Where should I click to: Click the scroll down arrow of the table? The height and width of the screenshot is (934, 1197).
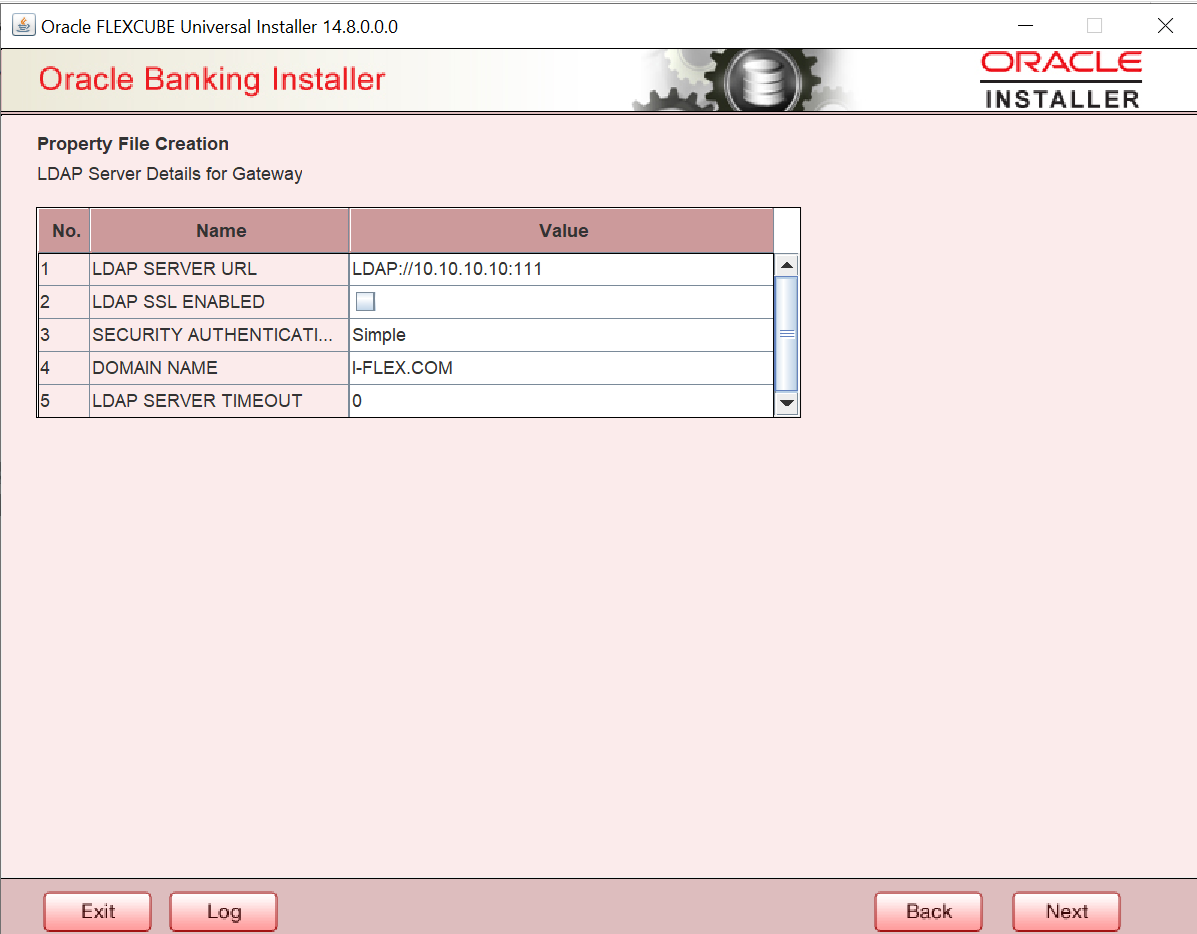click(x=786, y=403)
